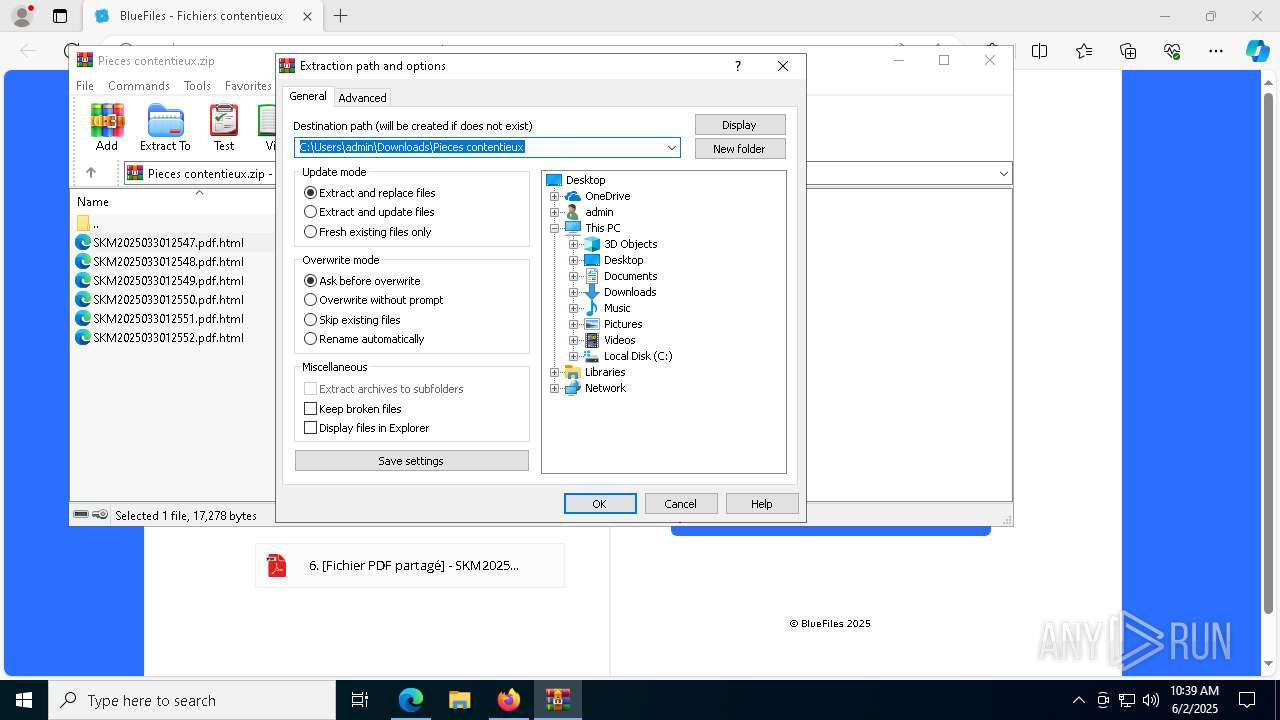
Task: Select Network in the folder tree
Action: (605, 388)
